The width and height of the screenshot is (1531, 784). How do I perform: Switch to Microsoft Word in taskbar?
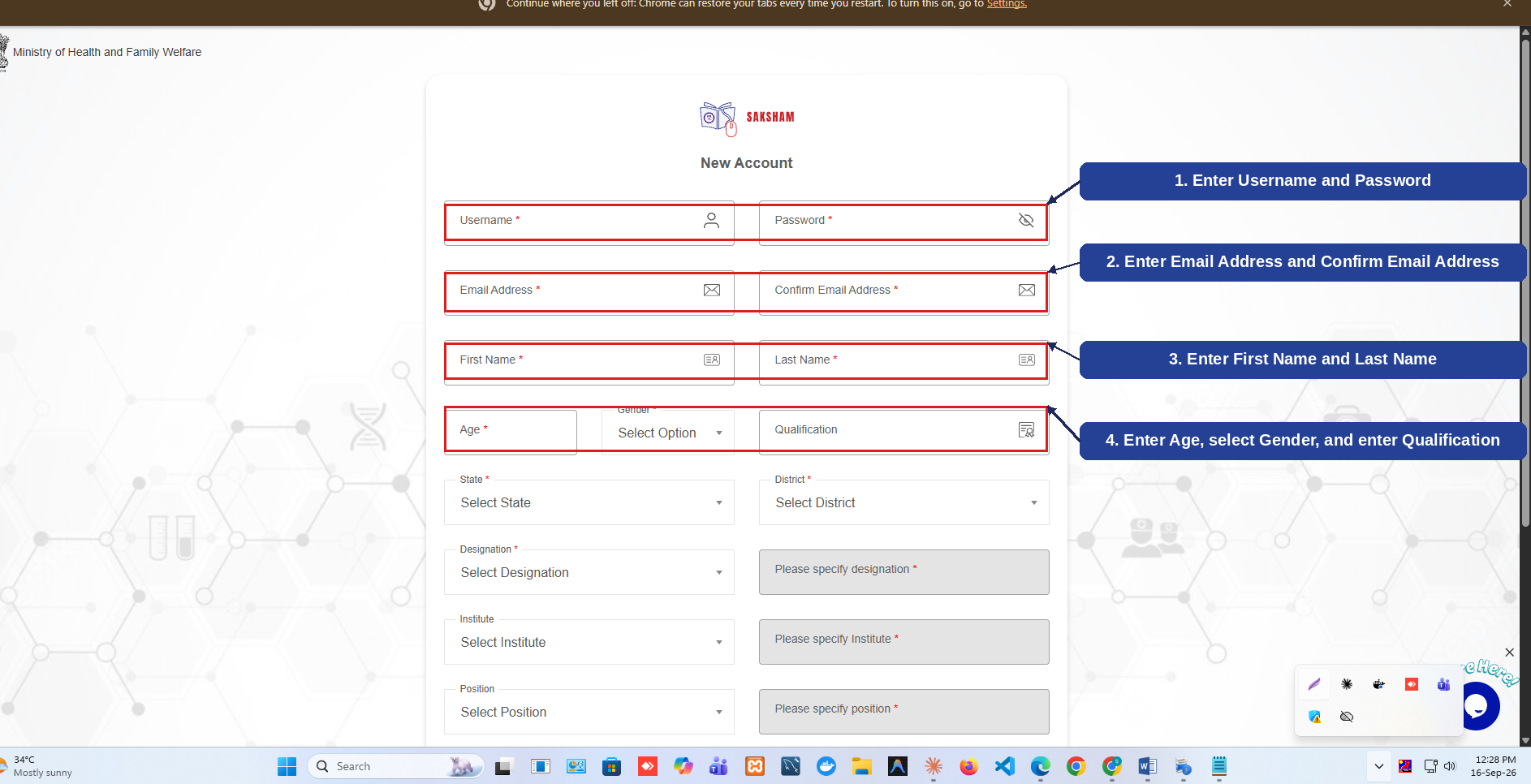point(1148,766)
